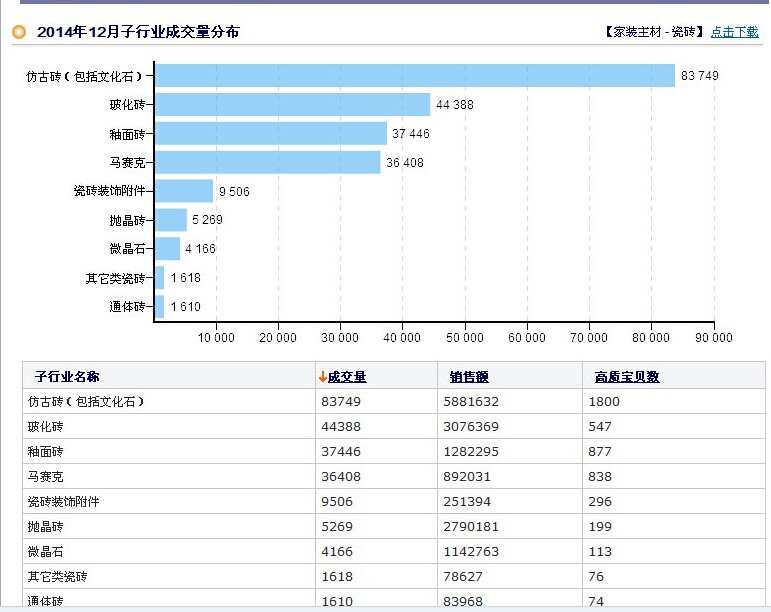771x612 pixels.
Task: Click the 微晶石 chart bar
Action: click(167, 249)
